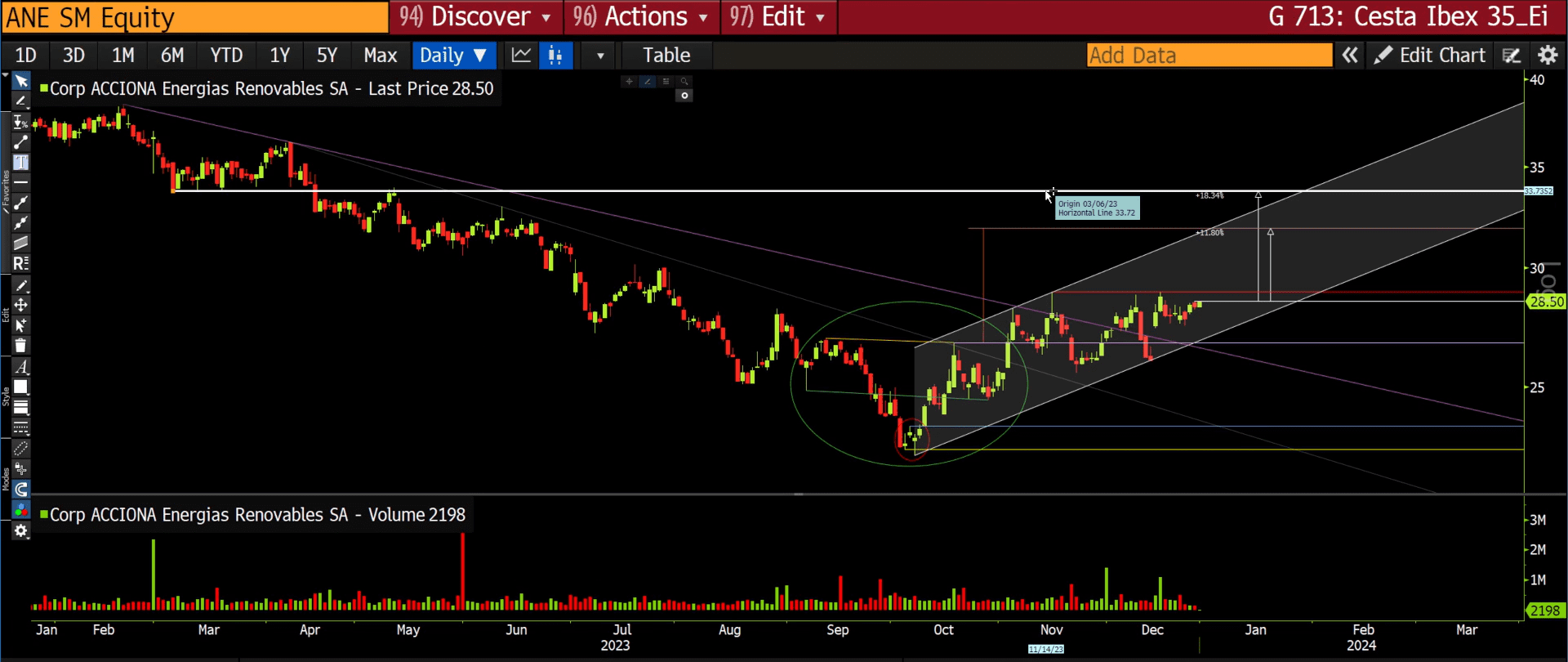This screenshot has height=662, width=1568.
Task: Select the 5Y time range
Action: pyautogui.click(x=327, y=56)
